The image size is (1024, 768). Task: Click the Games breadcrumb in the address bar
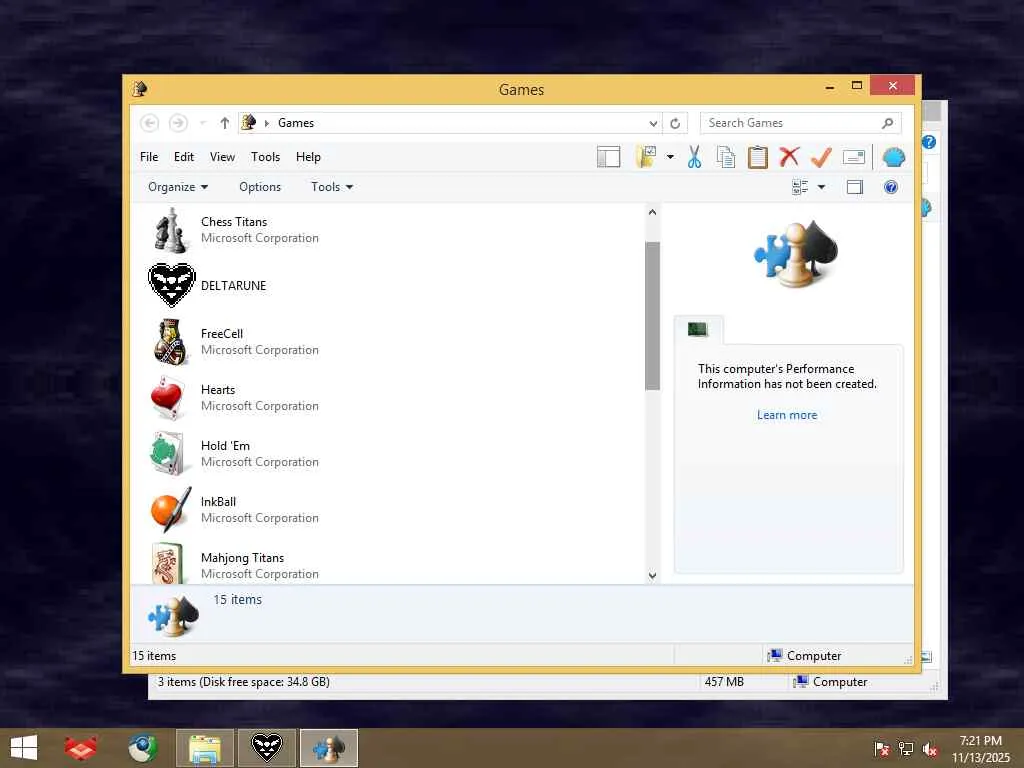296,123
